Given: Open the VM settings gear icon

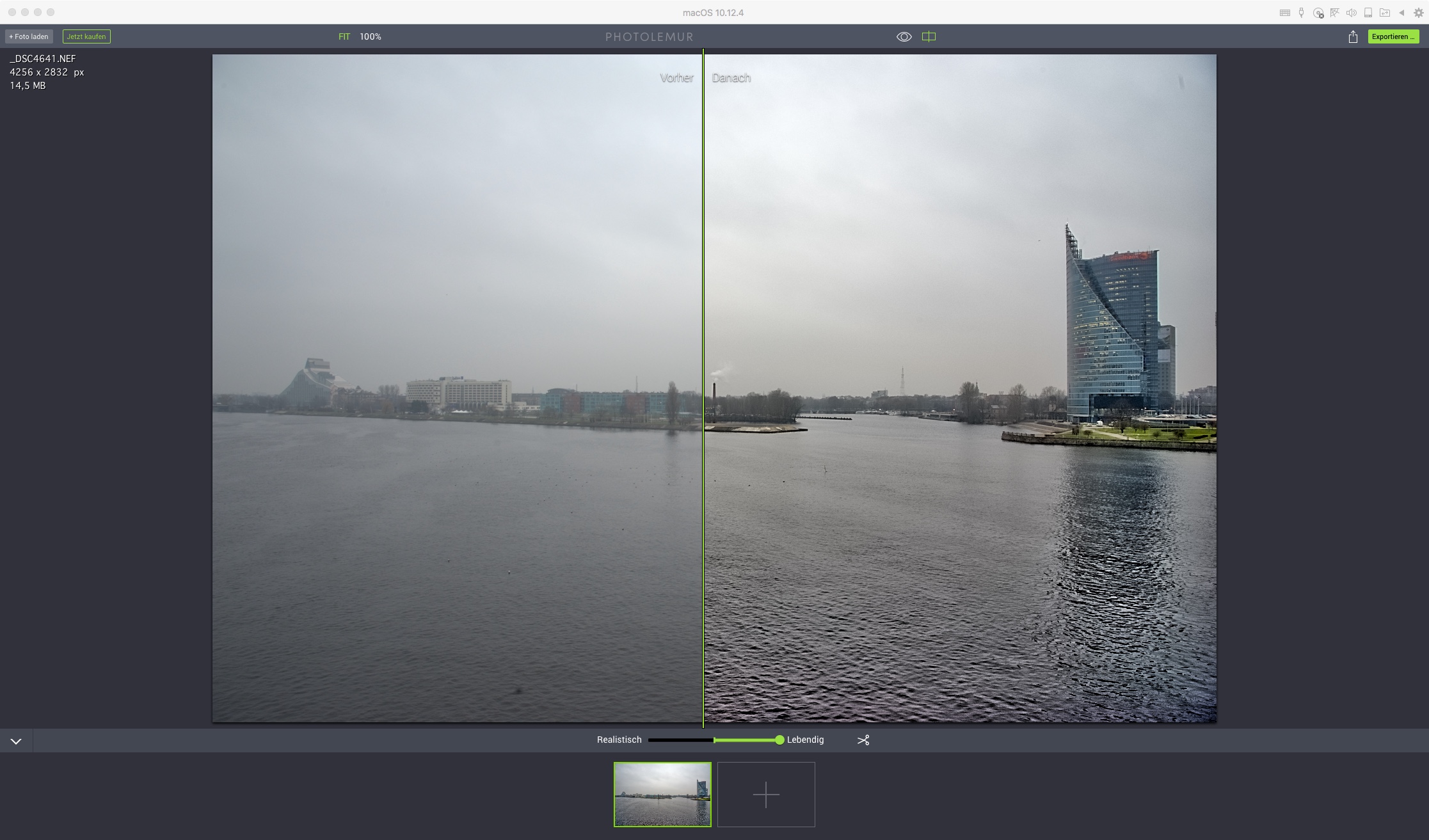Looking at the screenshot, I should coord(1419,13).
